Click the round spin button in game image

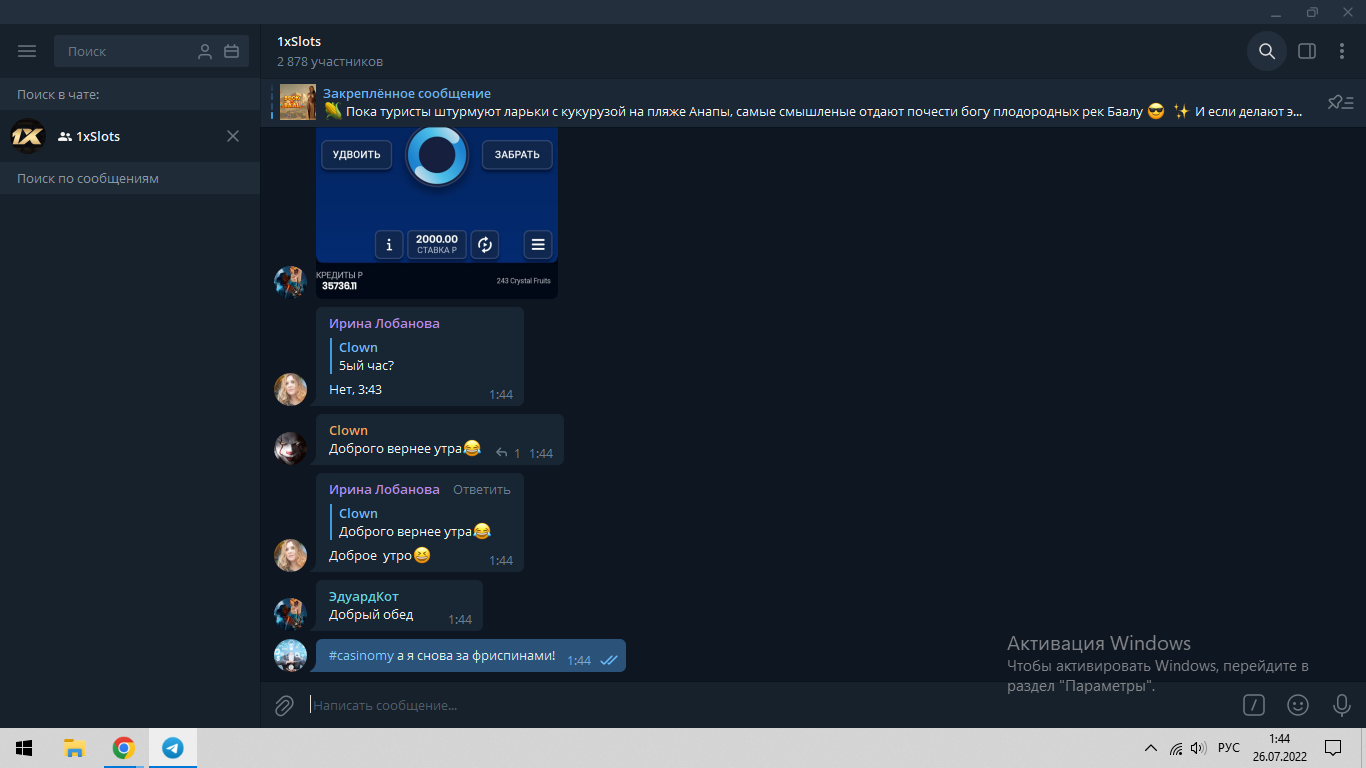click(437, 156)
